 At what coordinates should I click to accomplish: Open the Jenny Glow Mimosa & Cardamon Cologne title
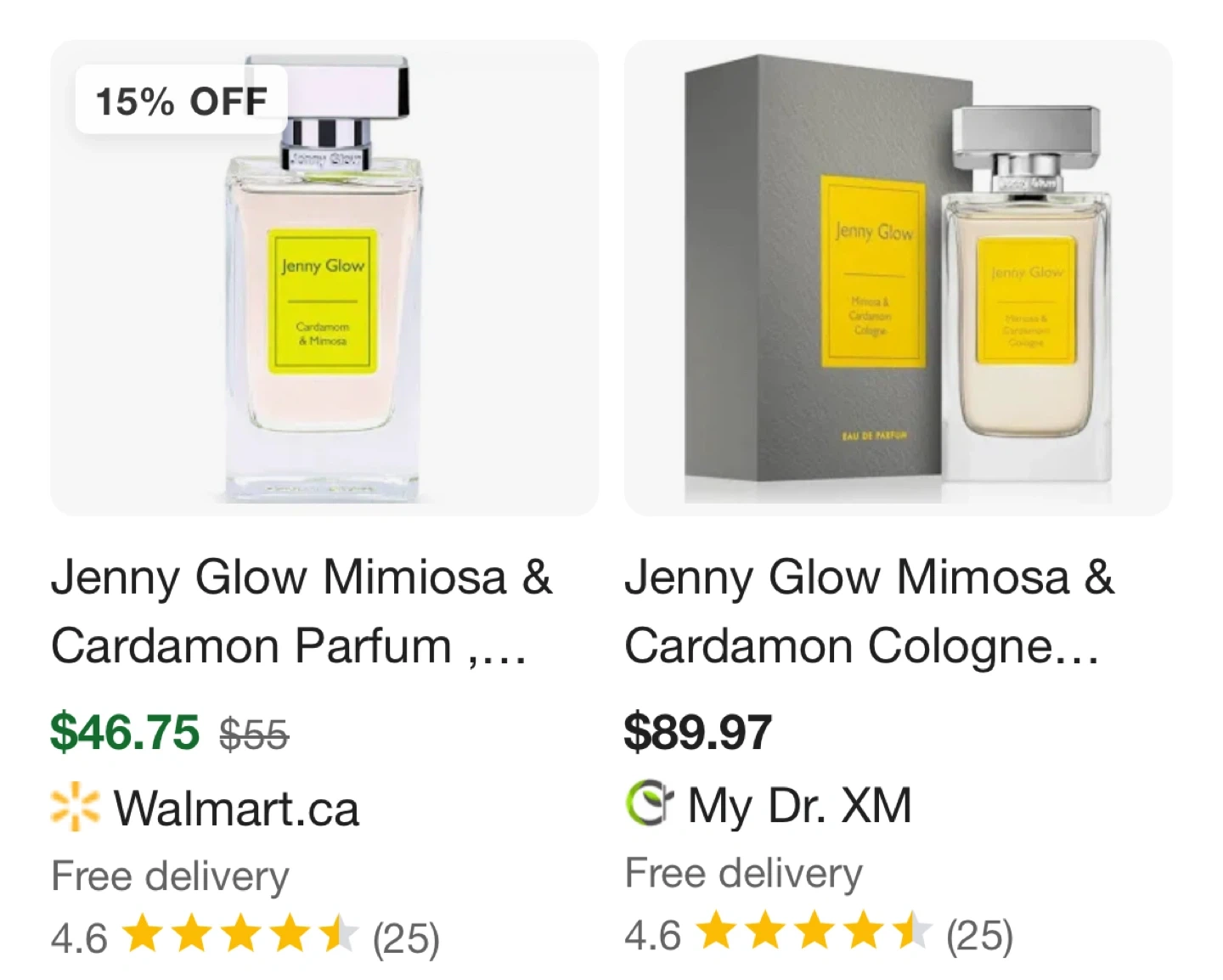coord(869,611)
